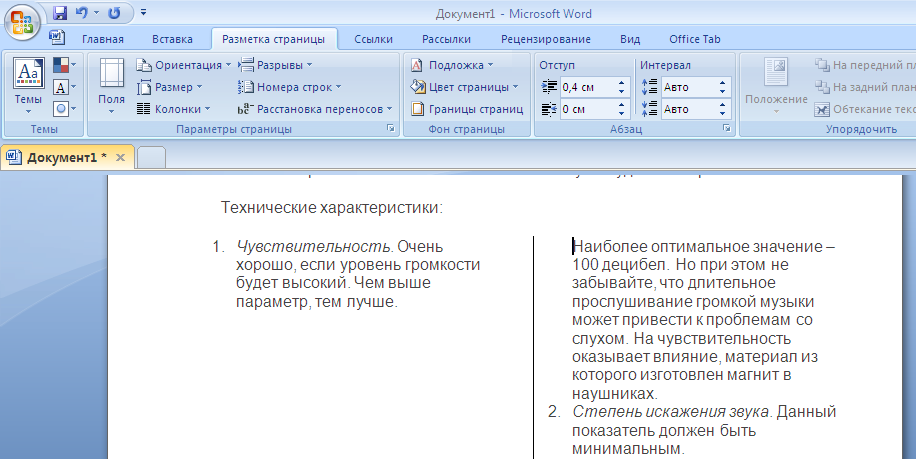
Task: Switch to the Вставка ribbon tab
Action: 172,39
